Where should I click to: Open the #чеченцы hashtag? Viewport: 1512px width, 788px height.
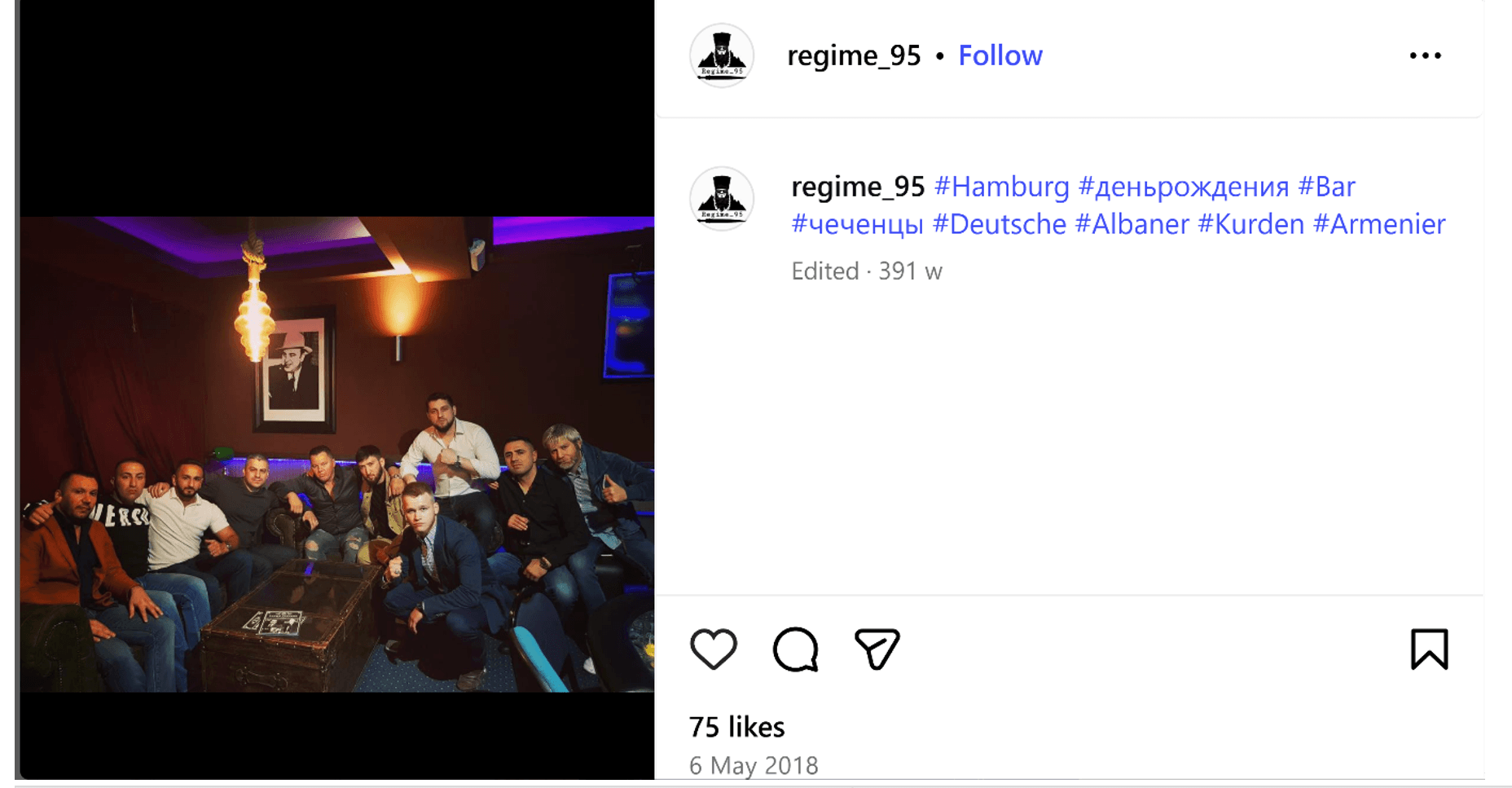[857, 224]
